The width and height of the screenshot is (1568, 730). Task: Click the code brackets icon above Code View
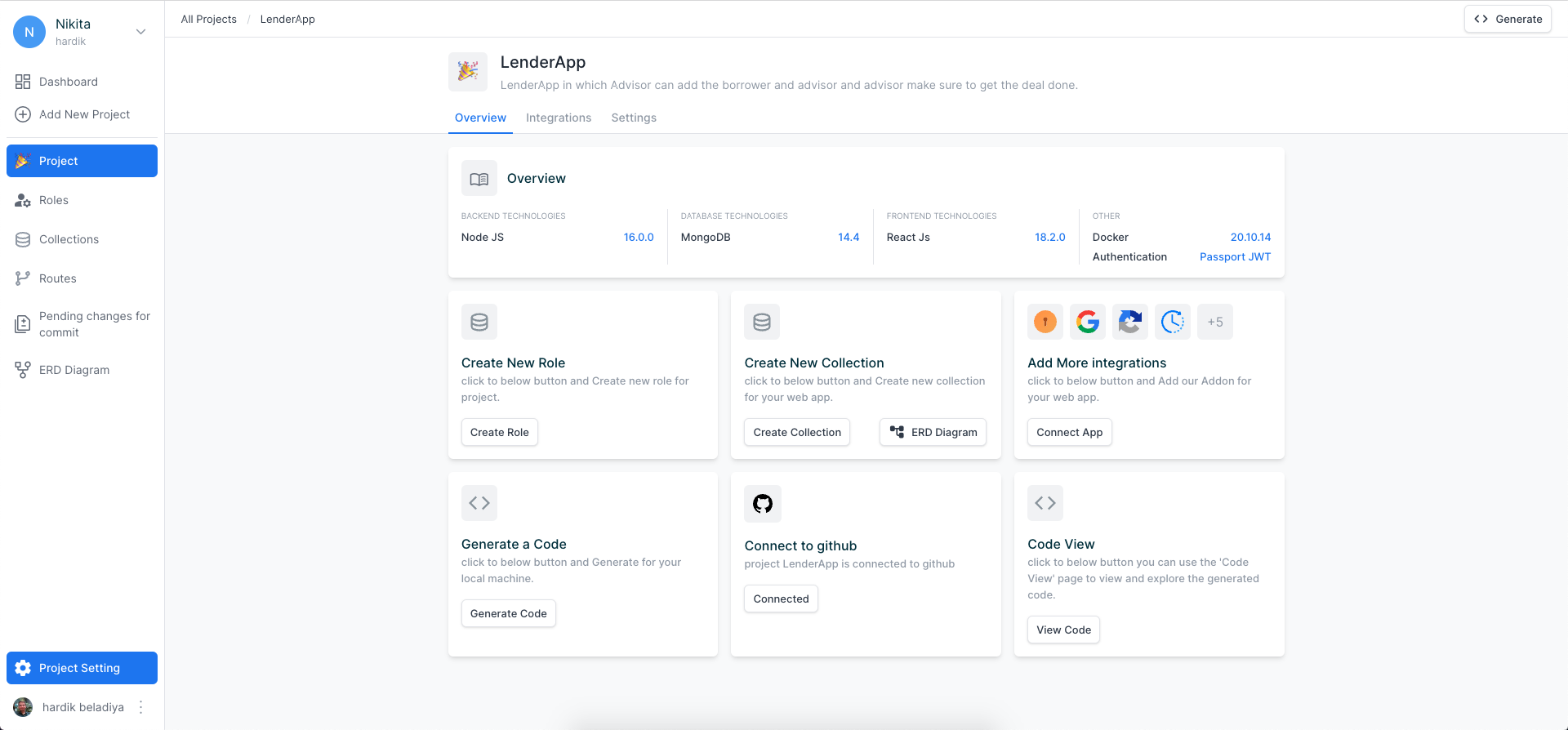coord(1045,503)
